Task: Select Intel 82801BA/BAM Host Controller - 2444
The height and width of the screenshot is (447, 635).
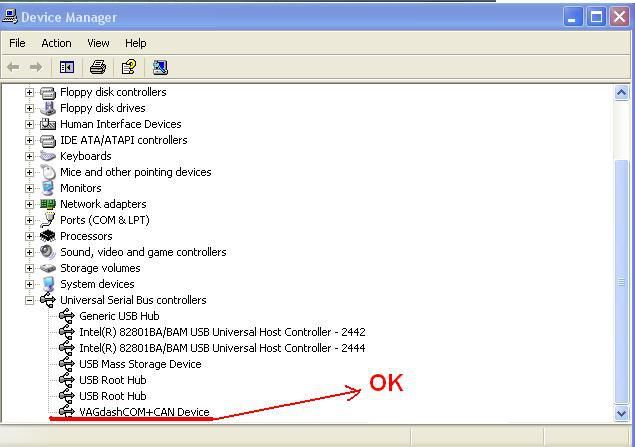Action: [x=222, y=348]
